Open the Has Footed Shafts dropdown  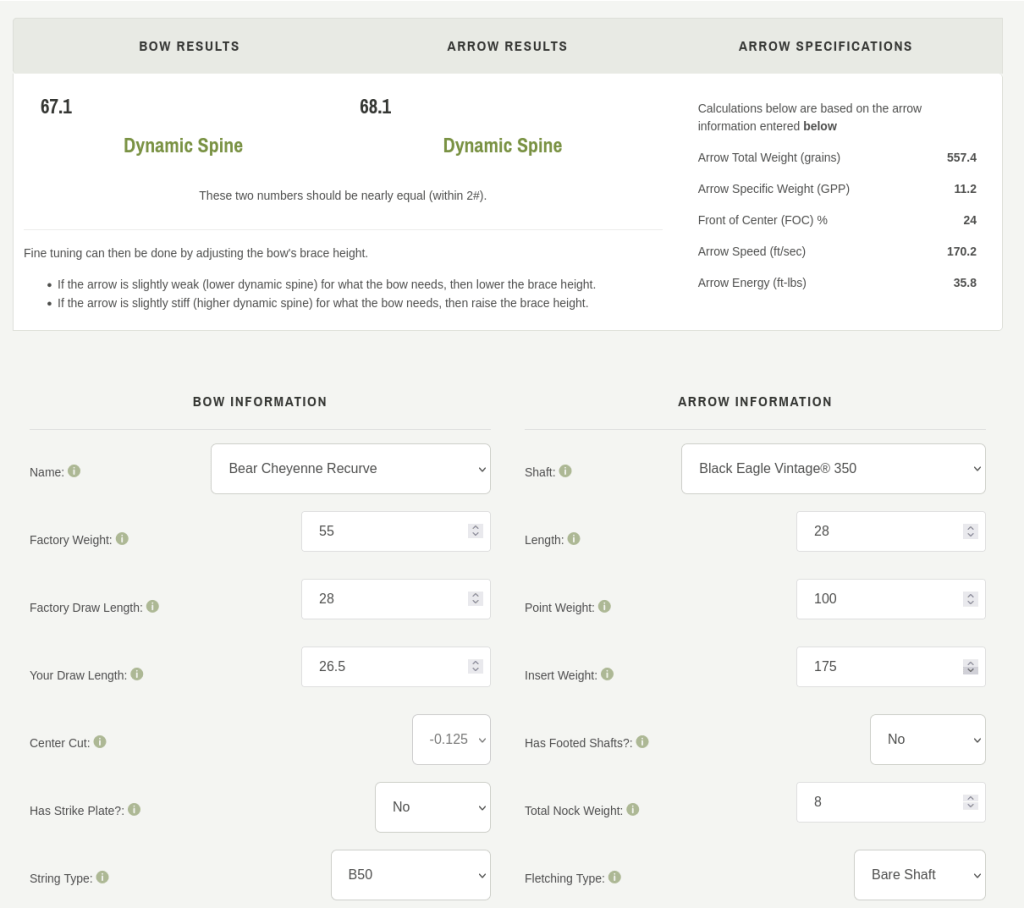[927, 740]
